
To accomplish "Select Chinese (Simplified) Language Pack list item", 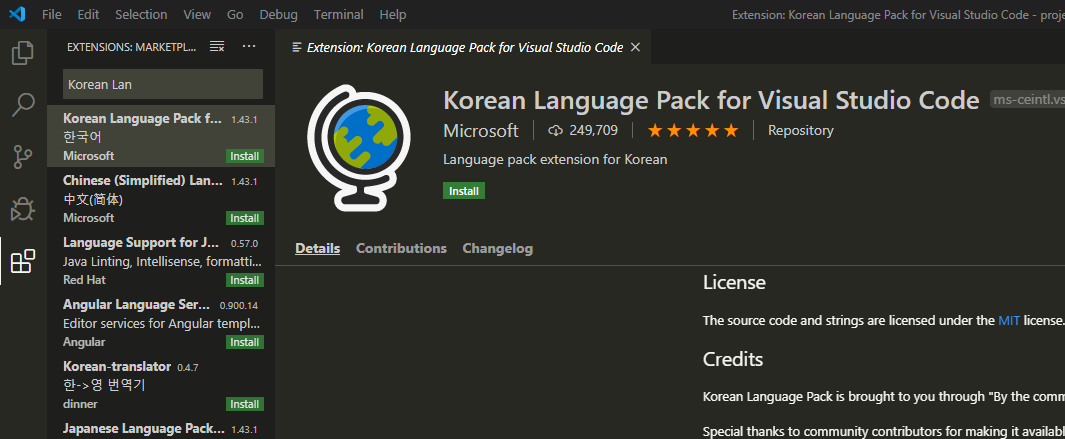I will click(x=161, y=198).
